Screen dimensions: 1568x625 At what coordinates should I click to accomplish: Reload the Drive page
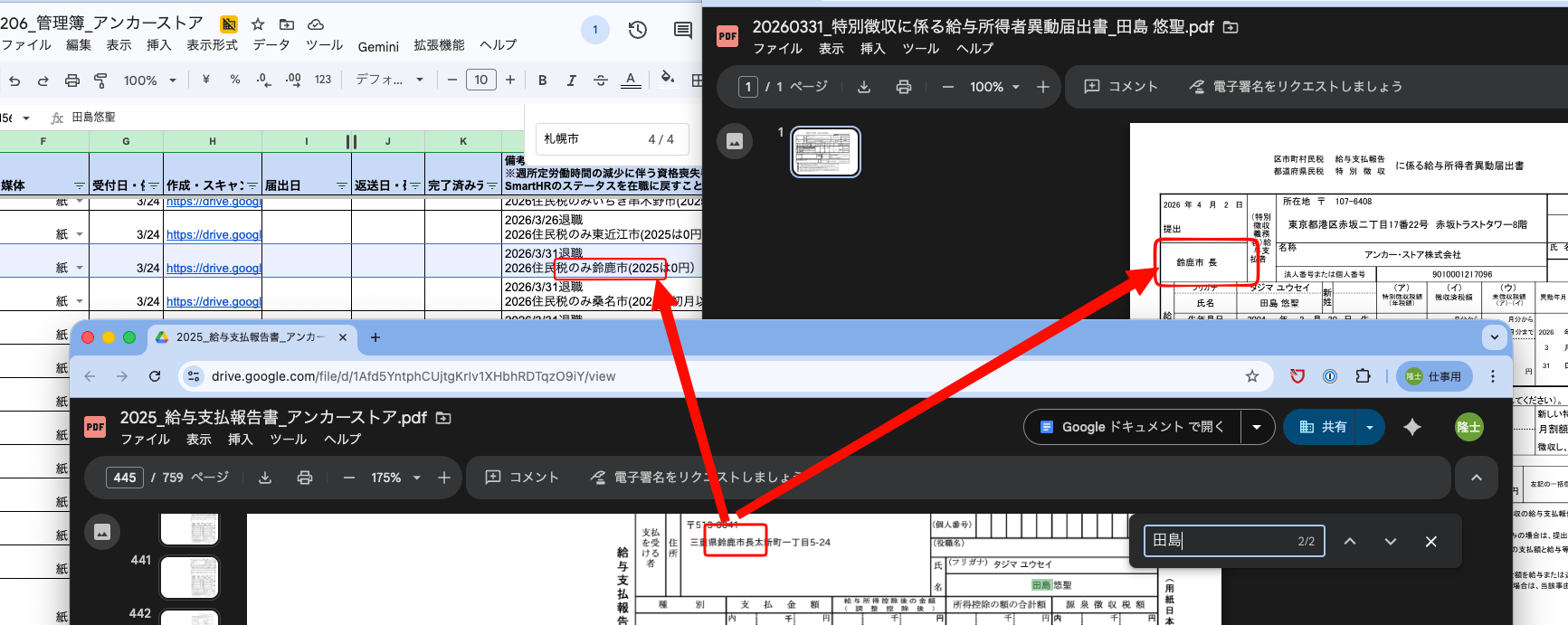[155, 376]
